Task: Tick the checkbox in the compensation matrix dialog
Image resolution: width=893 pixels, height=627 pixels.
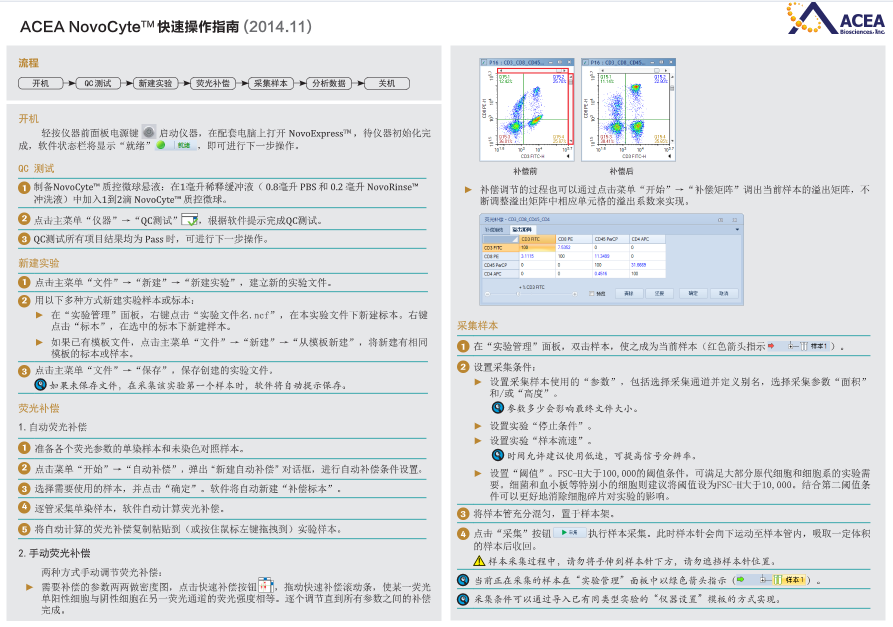Action: click(592, 294)
